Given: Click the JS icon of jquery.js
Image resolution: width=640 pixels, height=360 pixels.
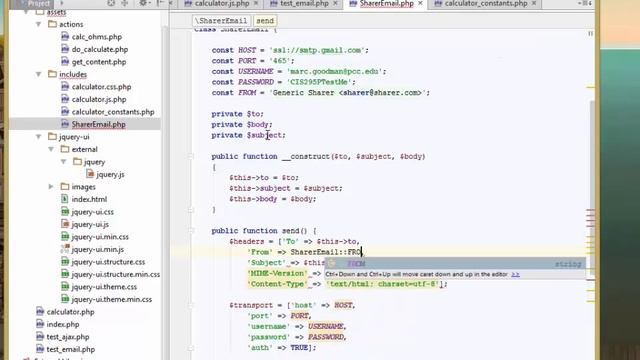Looking at the screenshot, I should (90, 174).
